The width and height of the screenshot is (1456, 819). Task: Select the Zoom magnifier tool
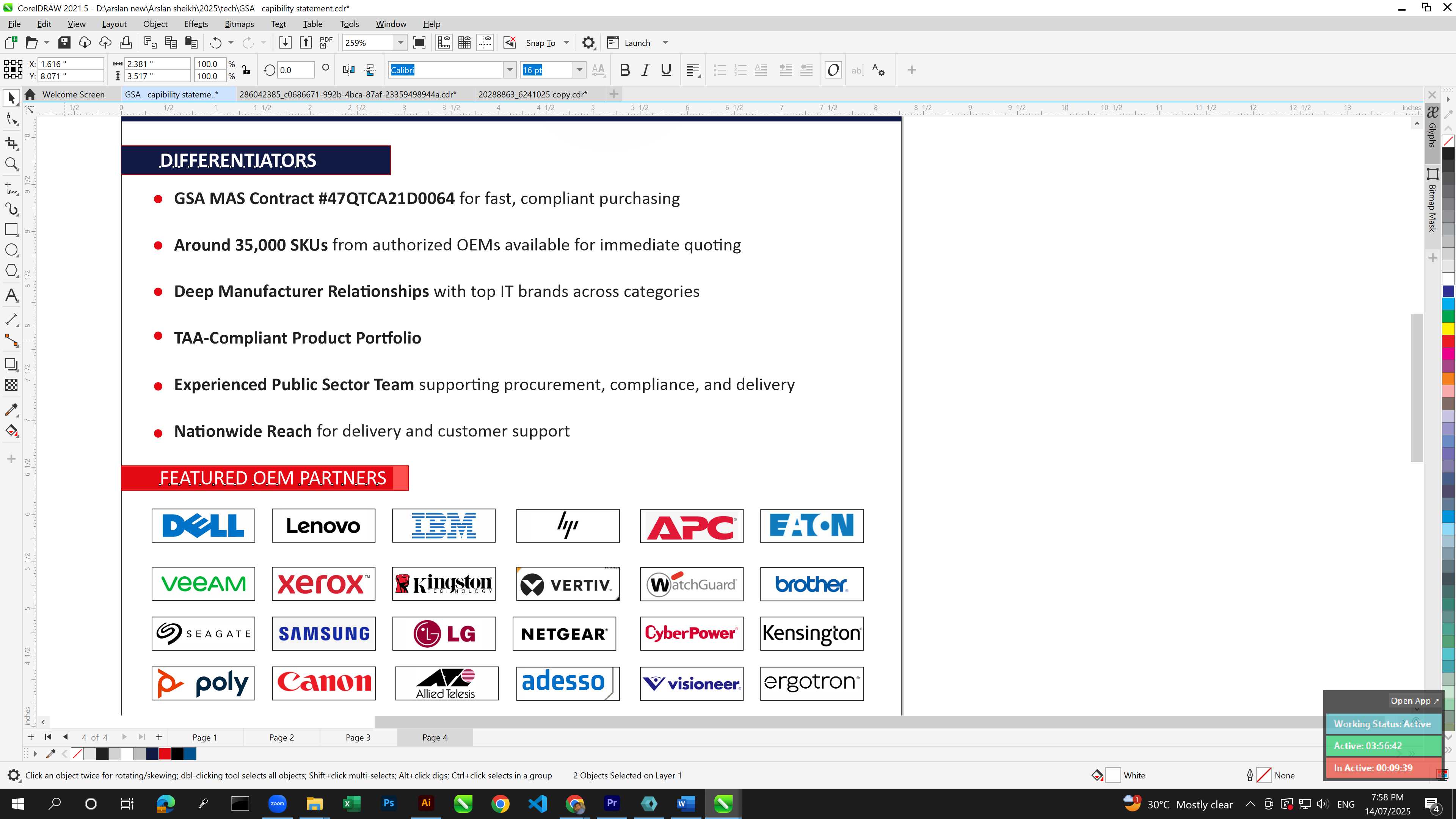pyautogui.click(x=11, y=165)
